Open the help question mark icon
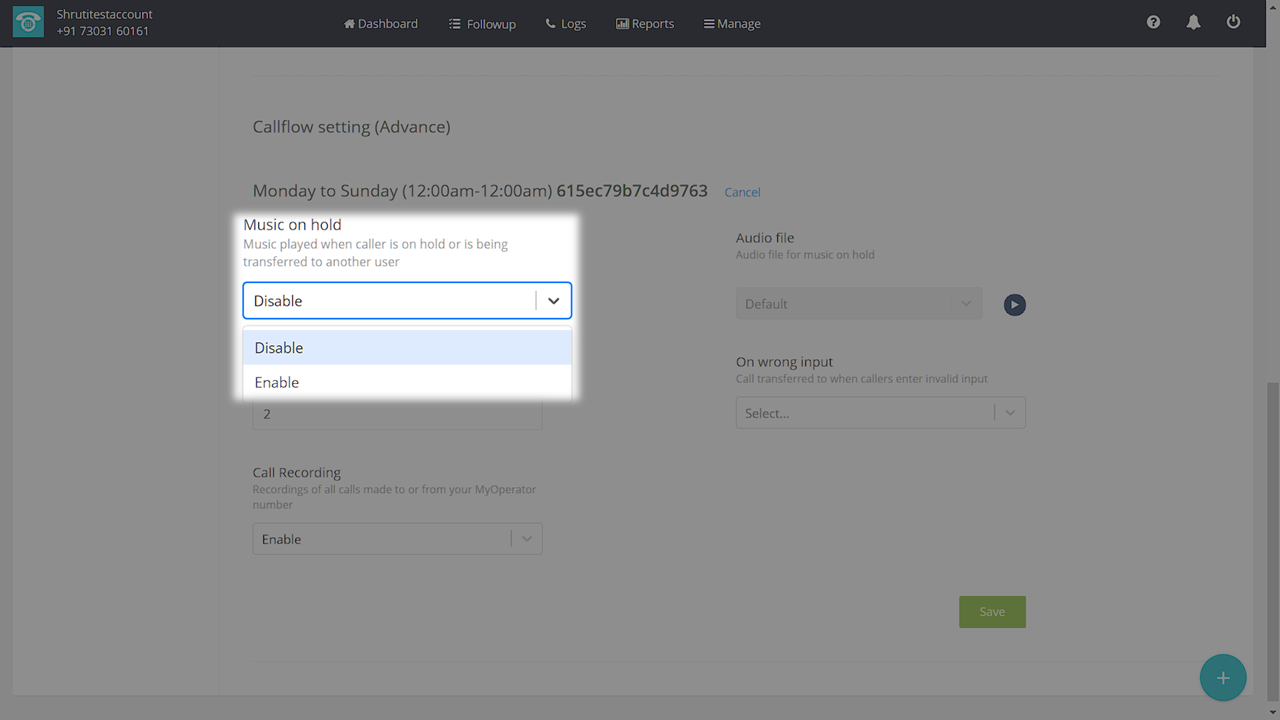The height and width of the screenshot is (720, 1280). [1153, 22]
